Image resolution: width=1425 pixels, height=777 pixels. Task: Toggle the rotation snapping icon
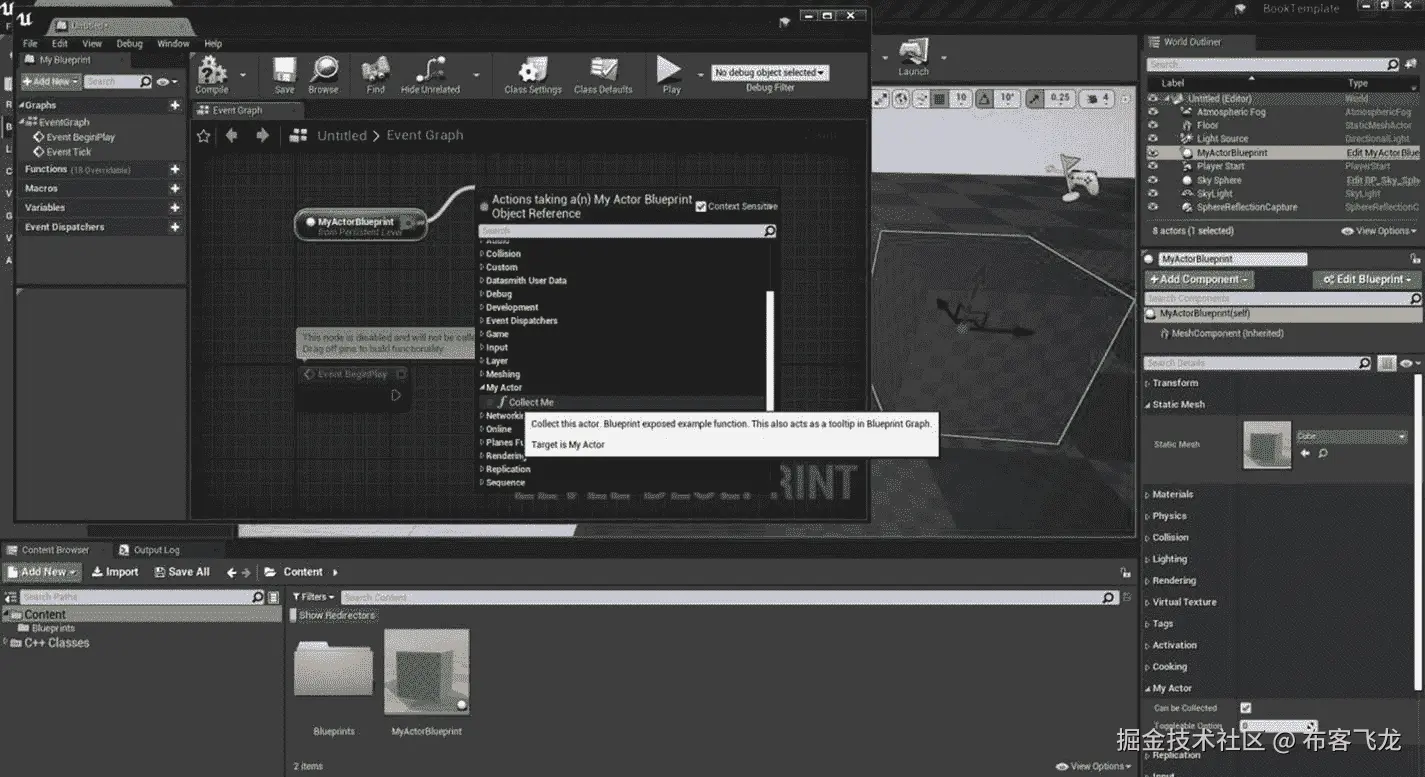[984, 99]
